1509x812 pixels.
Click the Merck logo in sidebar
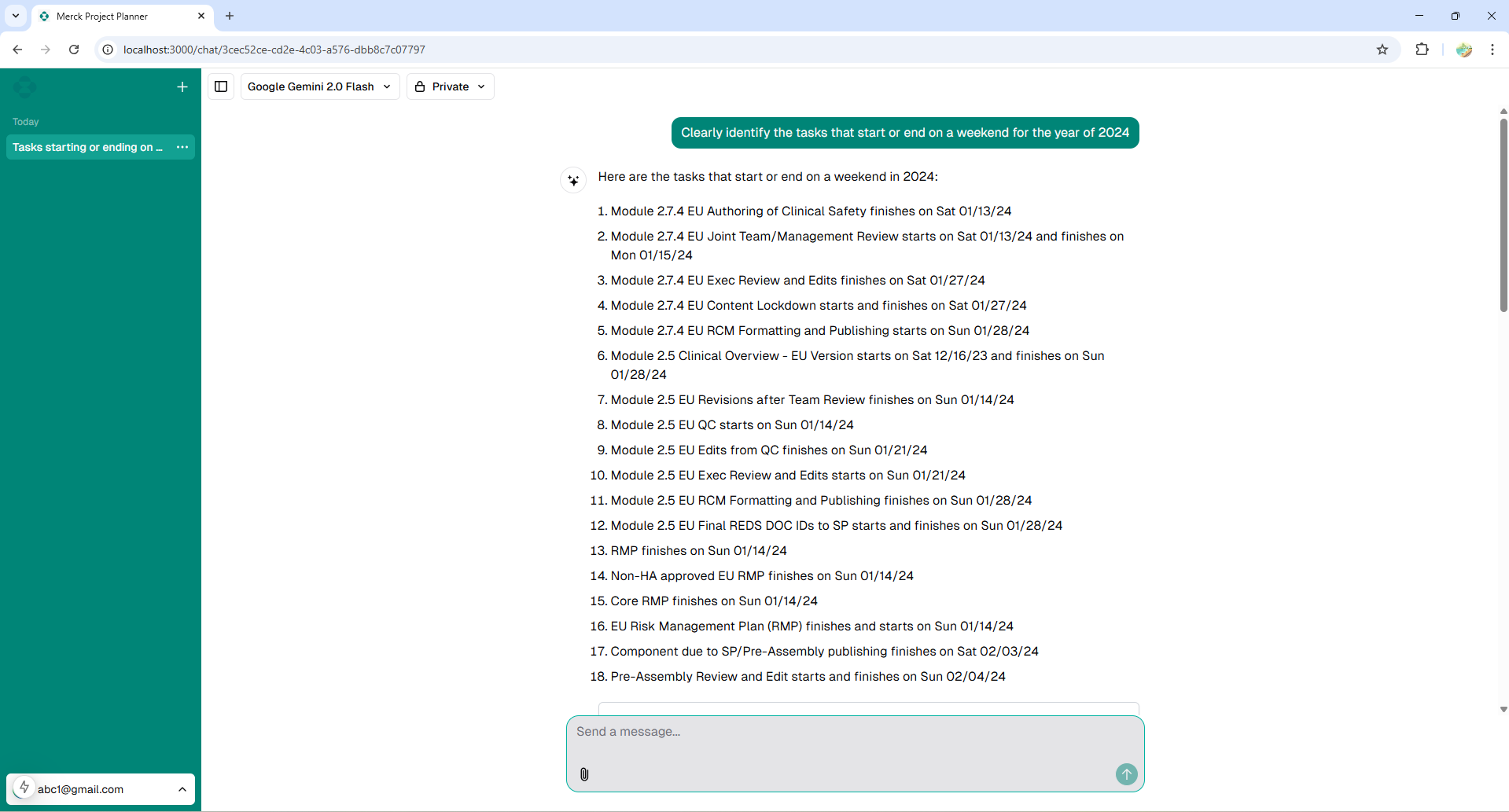tap(24, 87)
